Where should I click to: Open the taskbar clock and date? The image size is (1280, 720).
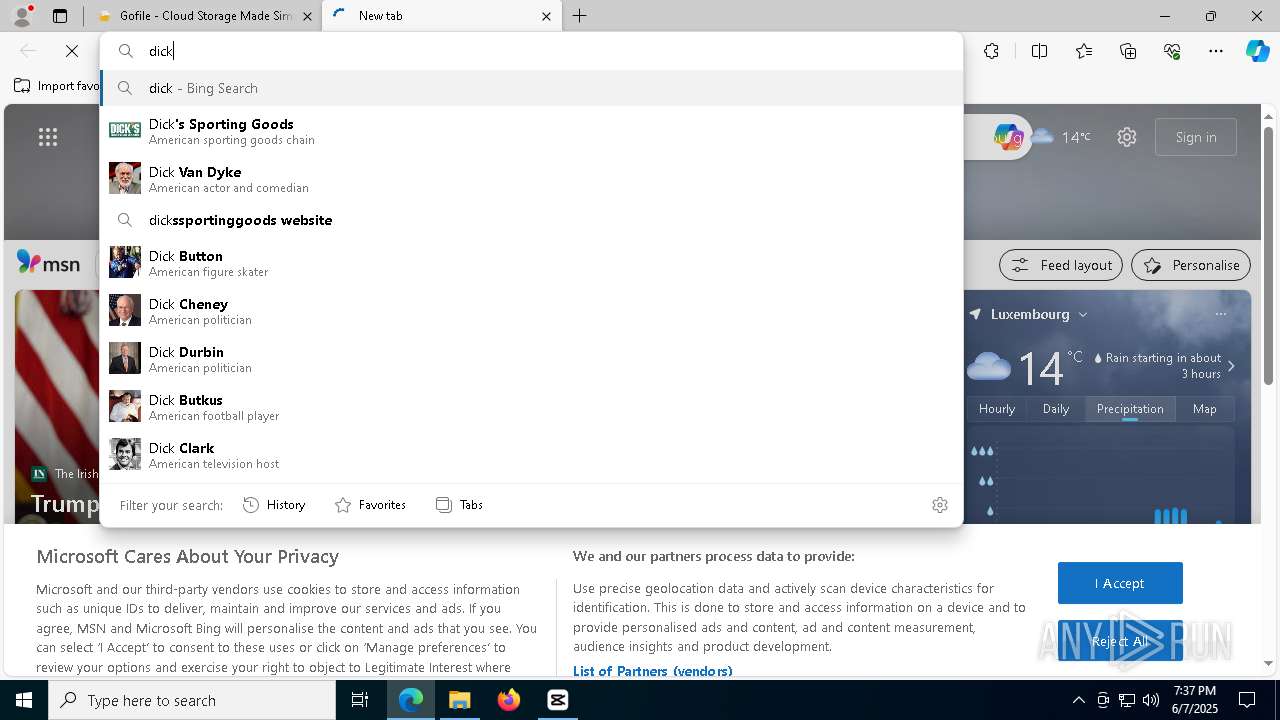(1194, 700)
